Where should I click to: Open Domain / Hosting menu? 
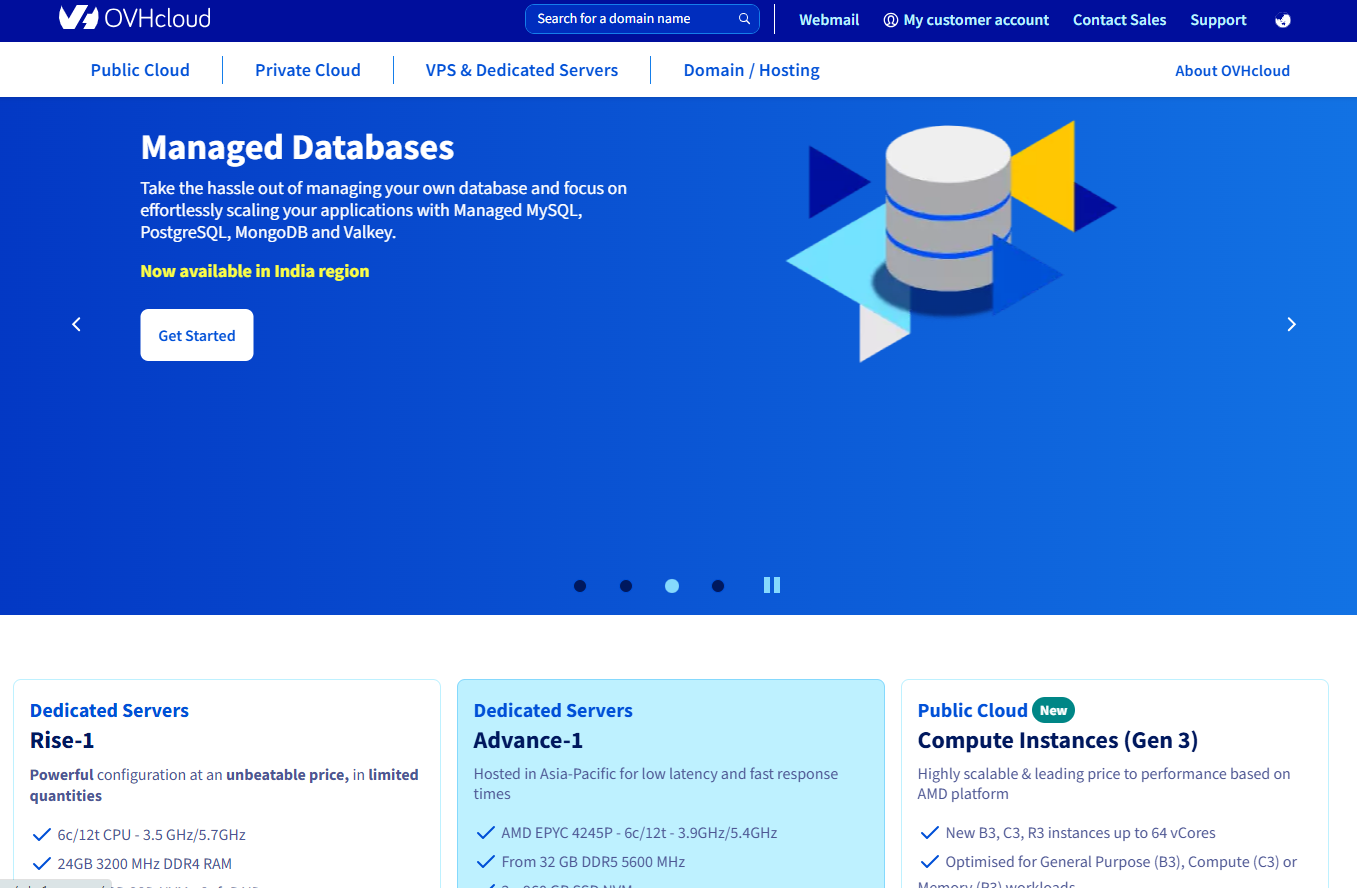[x=751, y=70]
